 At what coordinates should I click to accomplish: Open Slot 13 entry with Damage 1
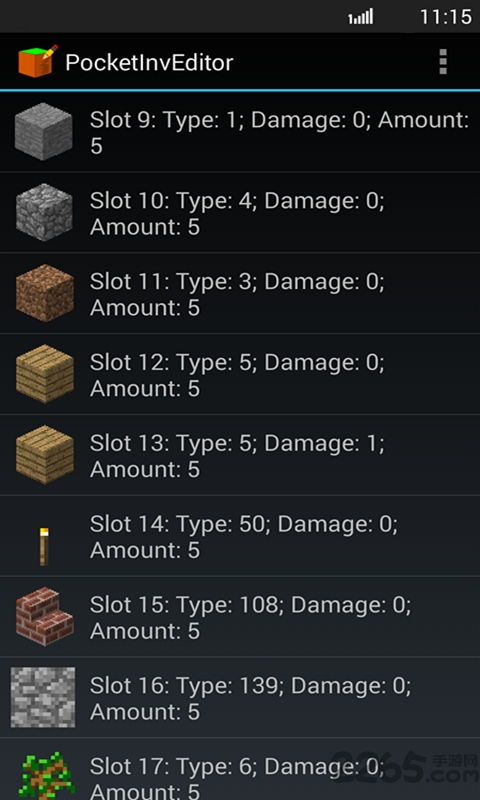pos(240,455)
